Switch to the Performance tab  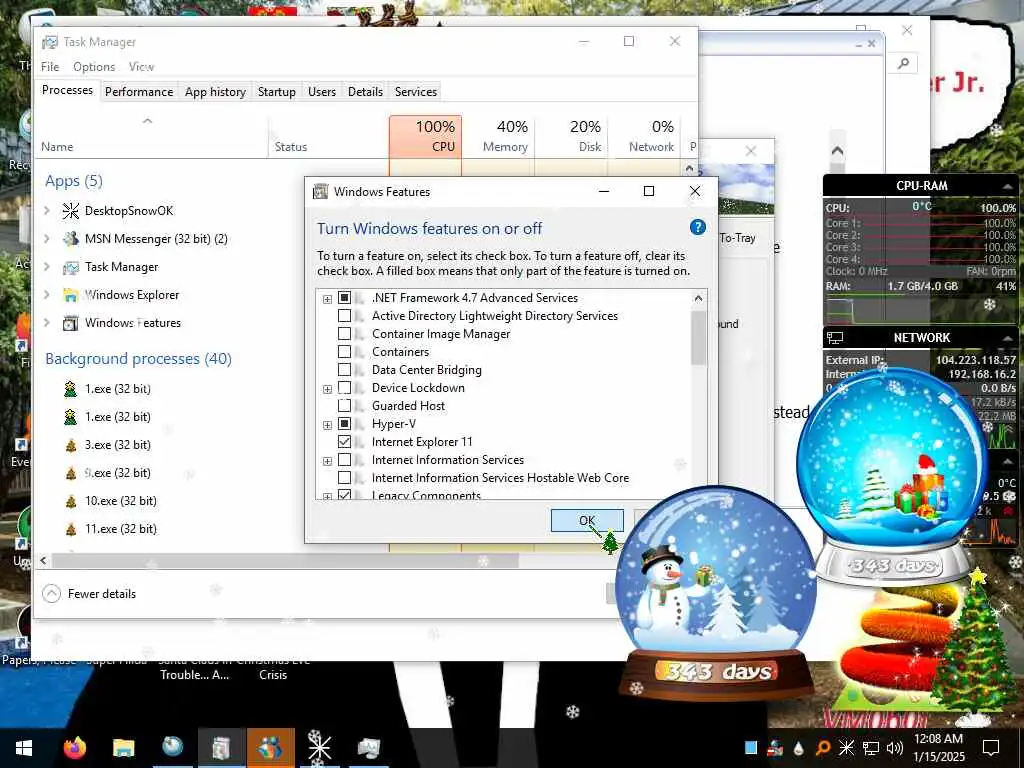(x=139, y=91)
